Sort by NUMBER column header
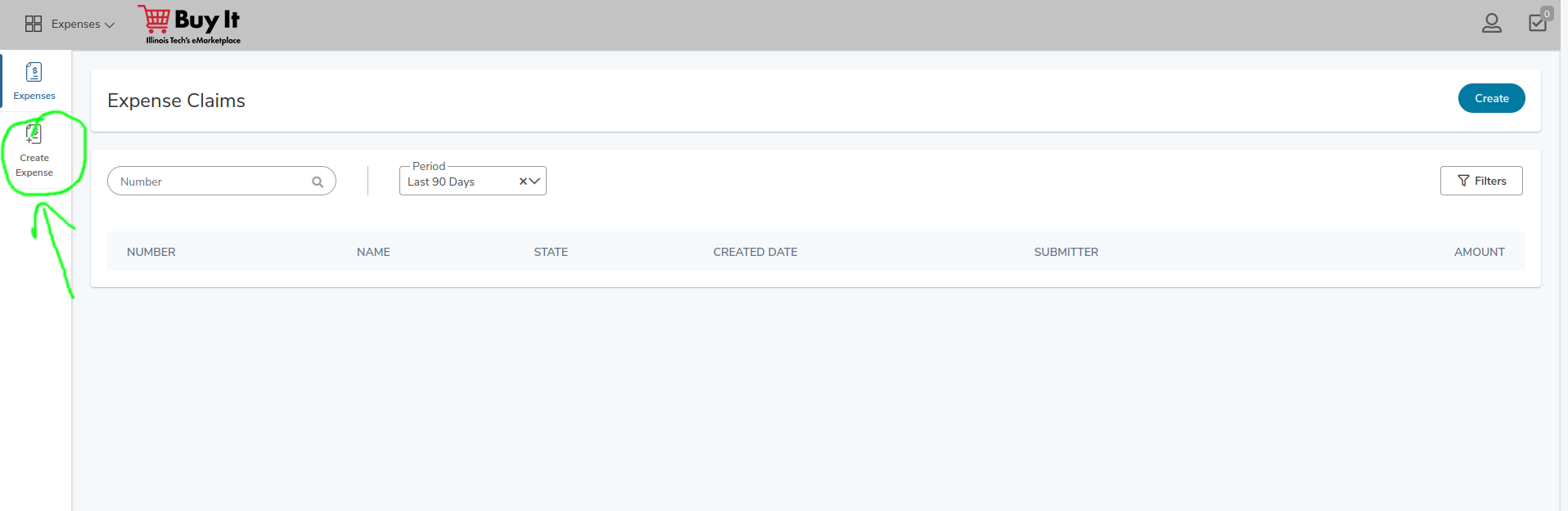 151,252
